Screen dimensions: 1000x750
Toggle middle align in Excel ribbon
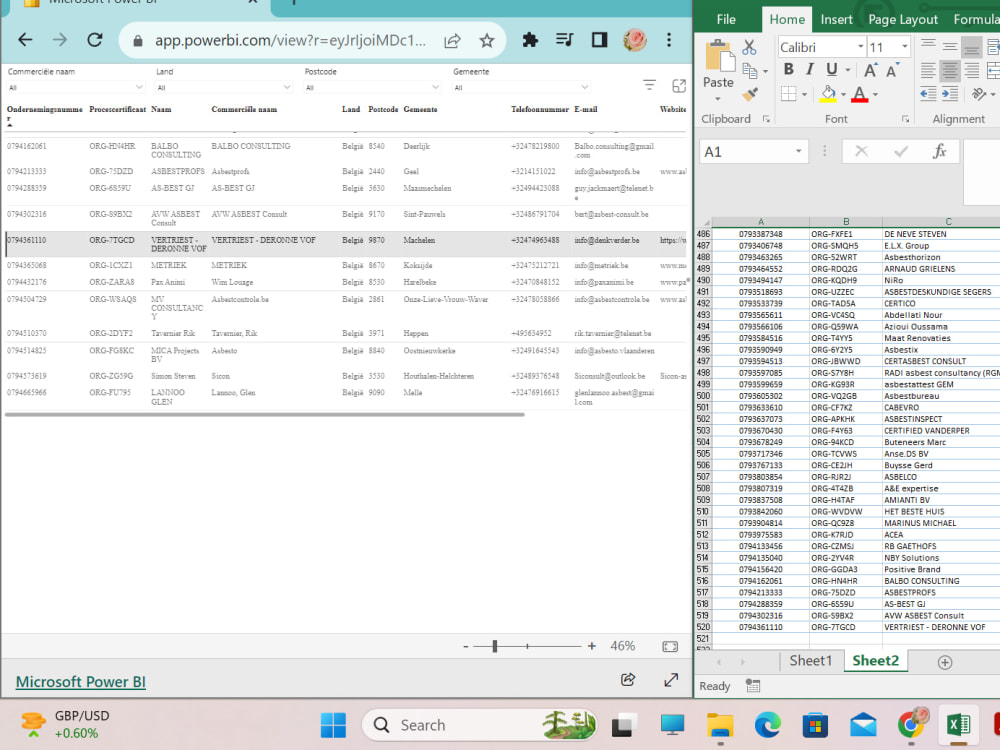tap(950, 46)
